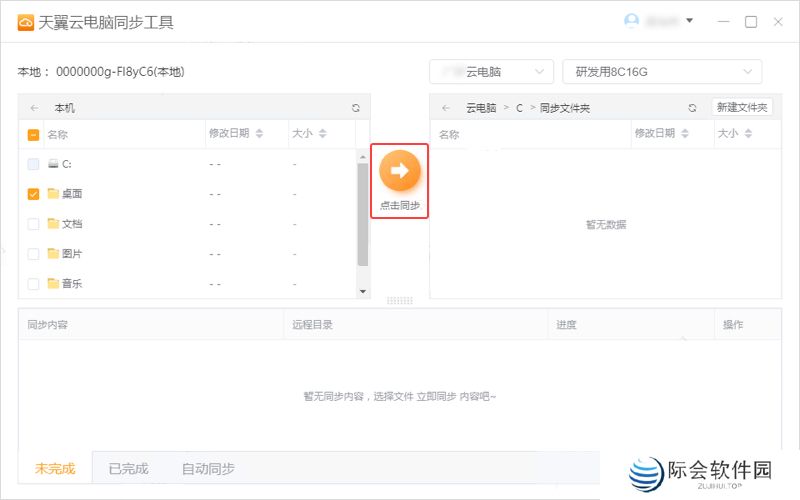Click the C: drive icon
Viewport: 800px width, 500px height.
(53, 164)
